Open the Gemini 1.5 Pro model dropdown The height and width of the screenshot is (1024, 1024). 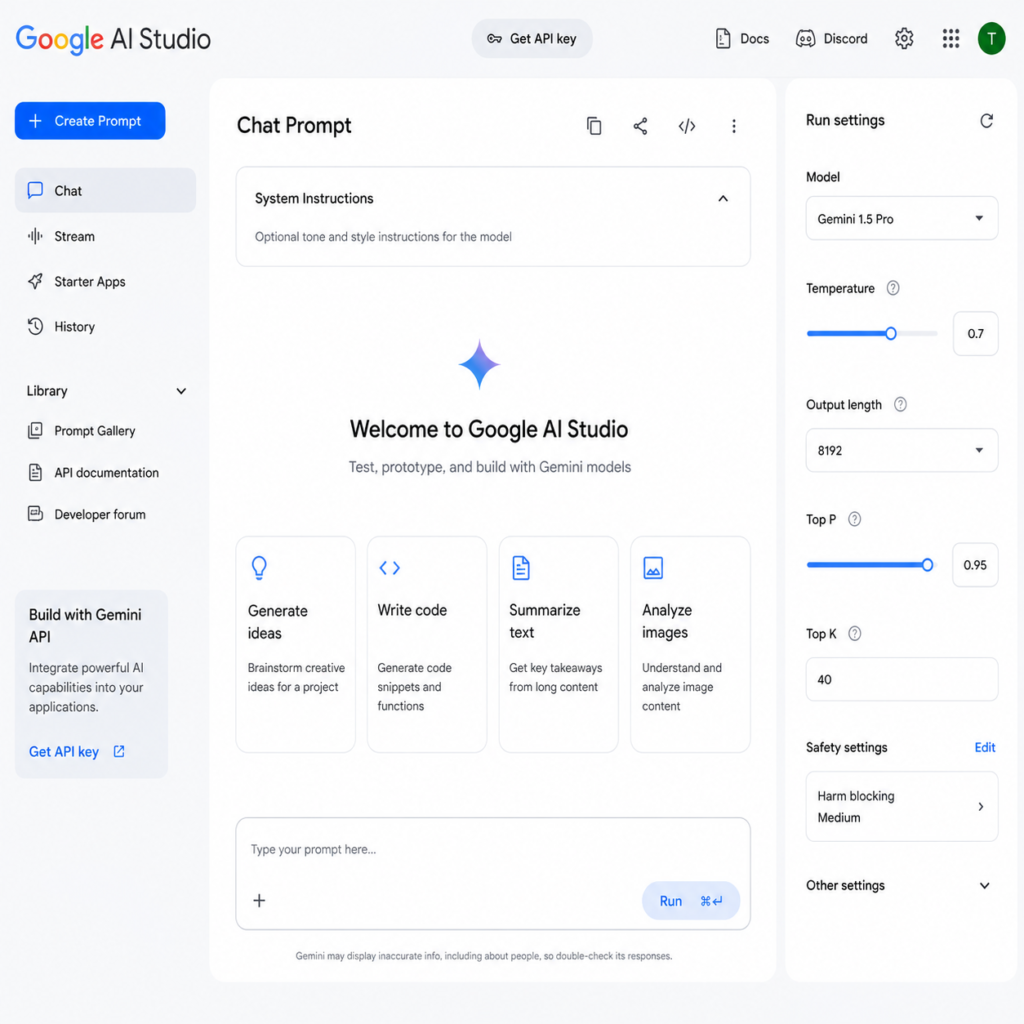(901, 218)
